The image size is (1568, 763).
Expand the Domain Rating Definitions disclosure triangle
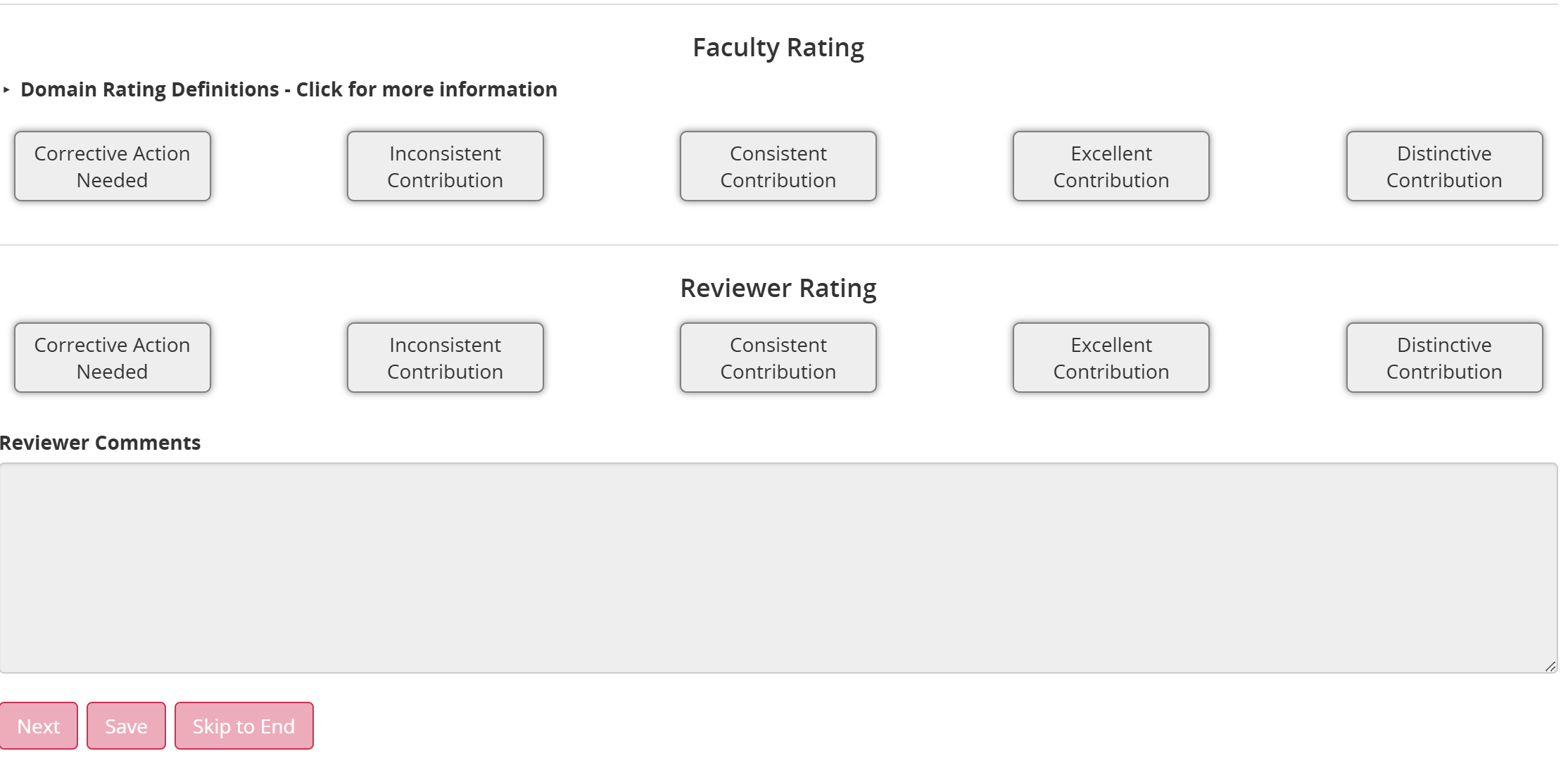tap(6, 89)
